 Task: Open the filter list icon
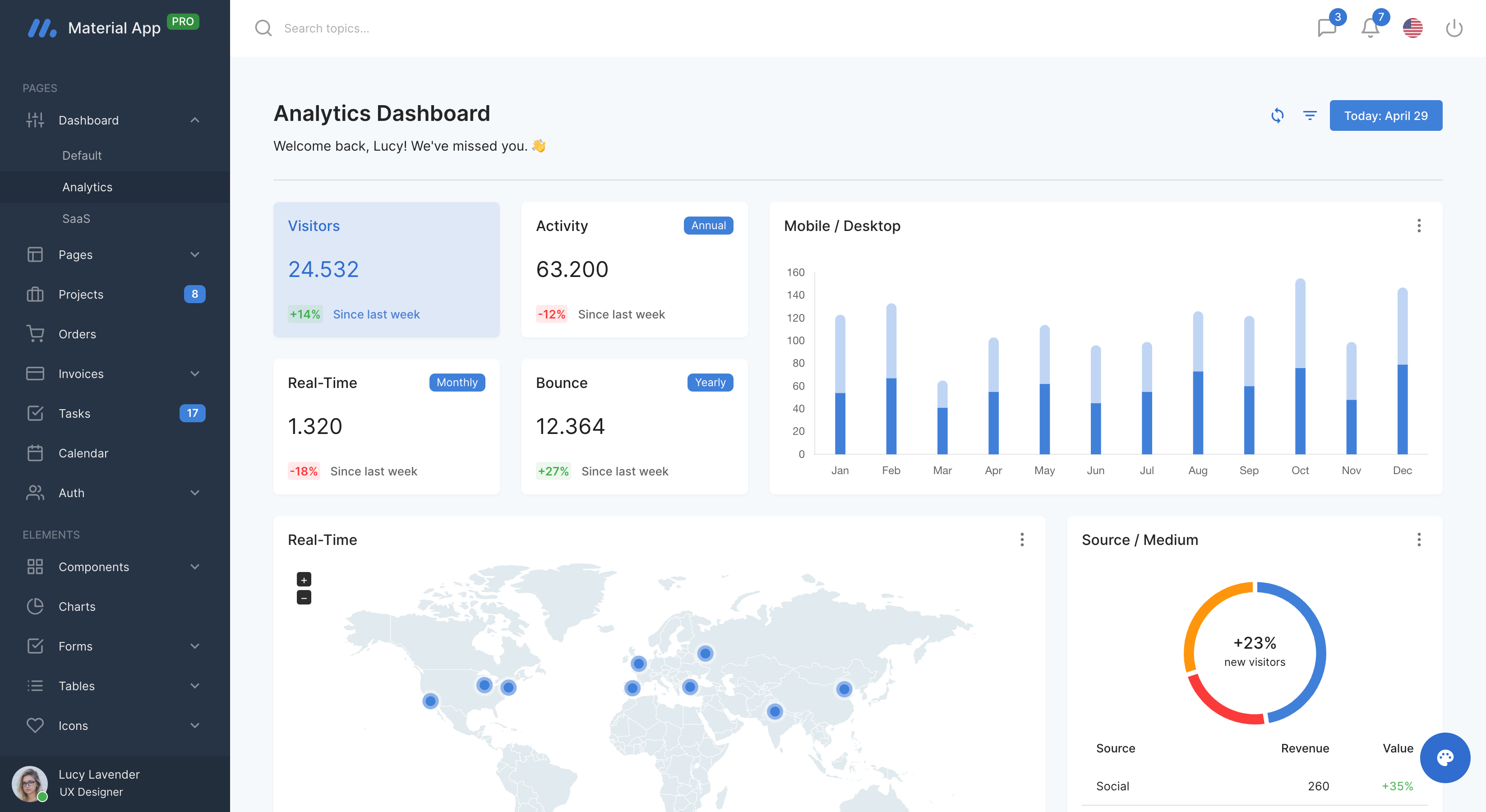(1310, 115)
